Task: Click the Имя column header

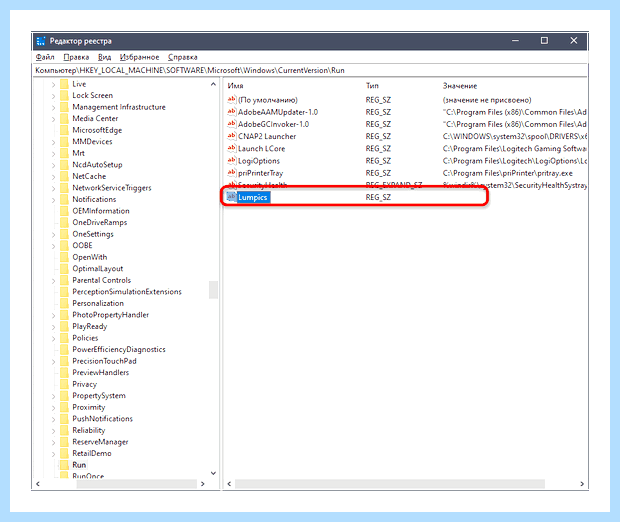Action: (x=236, y=86)
